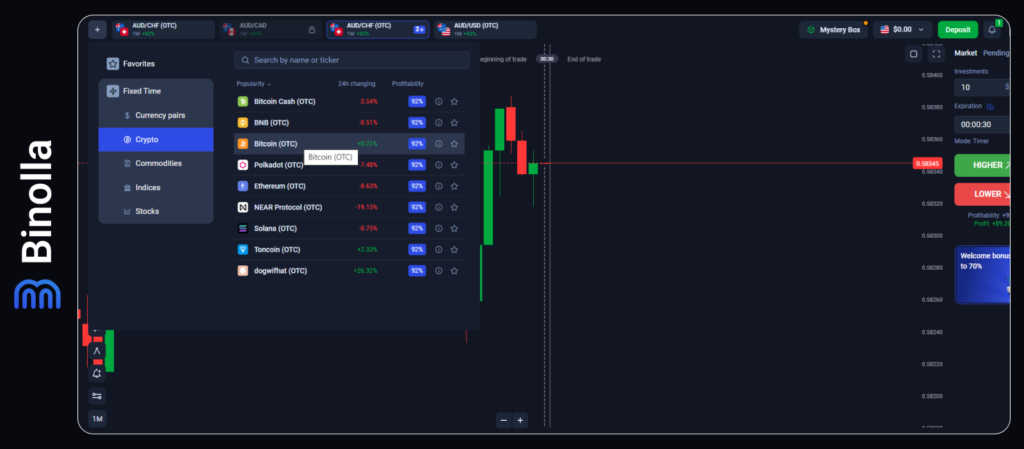The image size is (1024, 449).
Task: Click the chart layout square icon
Action: (914, 54)
